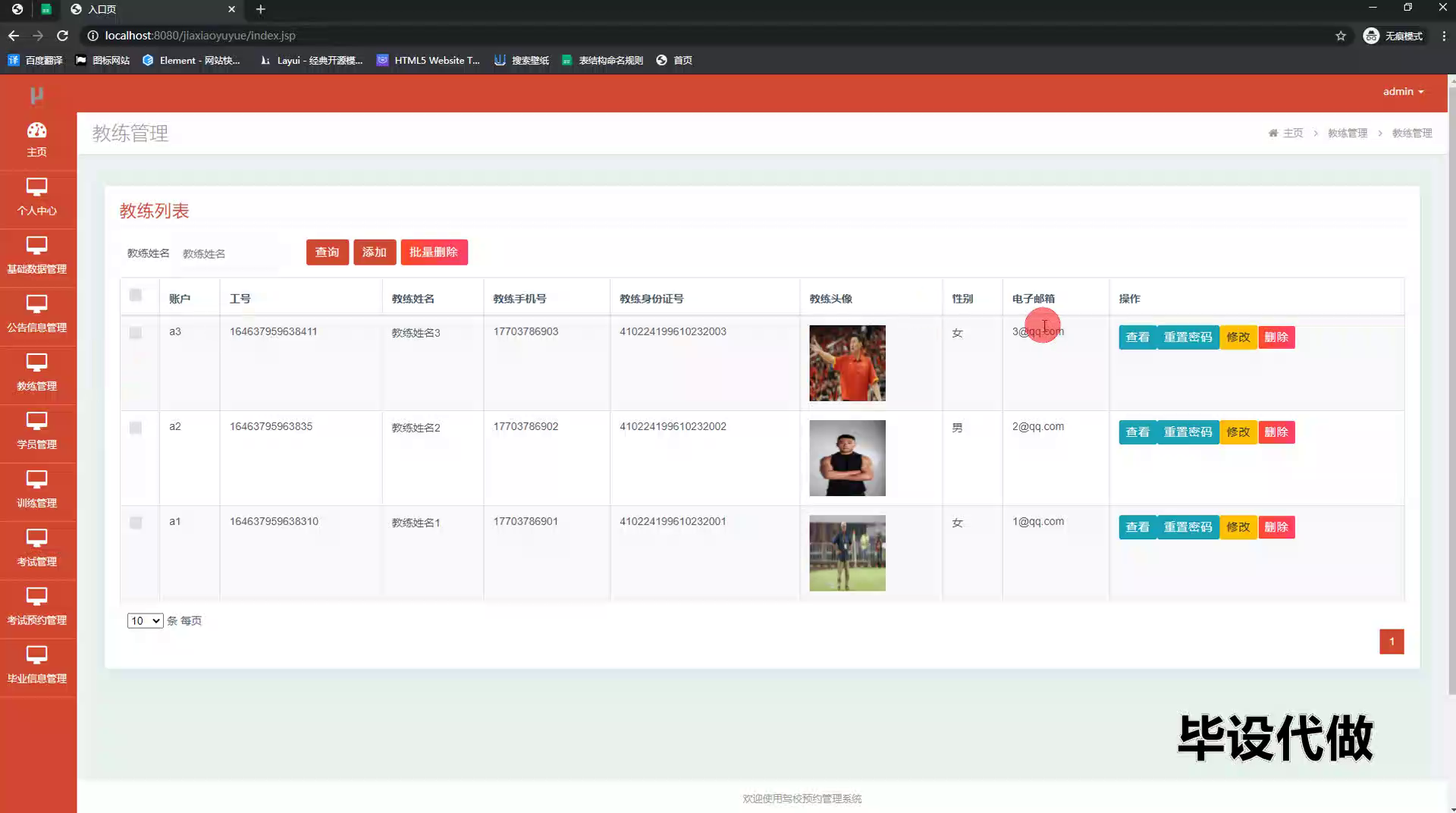Select the 入口页 browser tab
The image size is (1456, 813).
pos(152,9)
